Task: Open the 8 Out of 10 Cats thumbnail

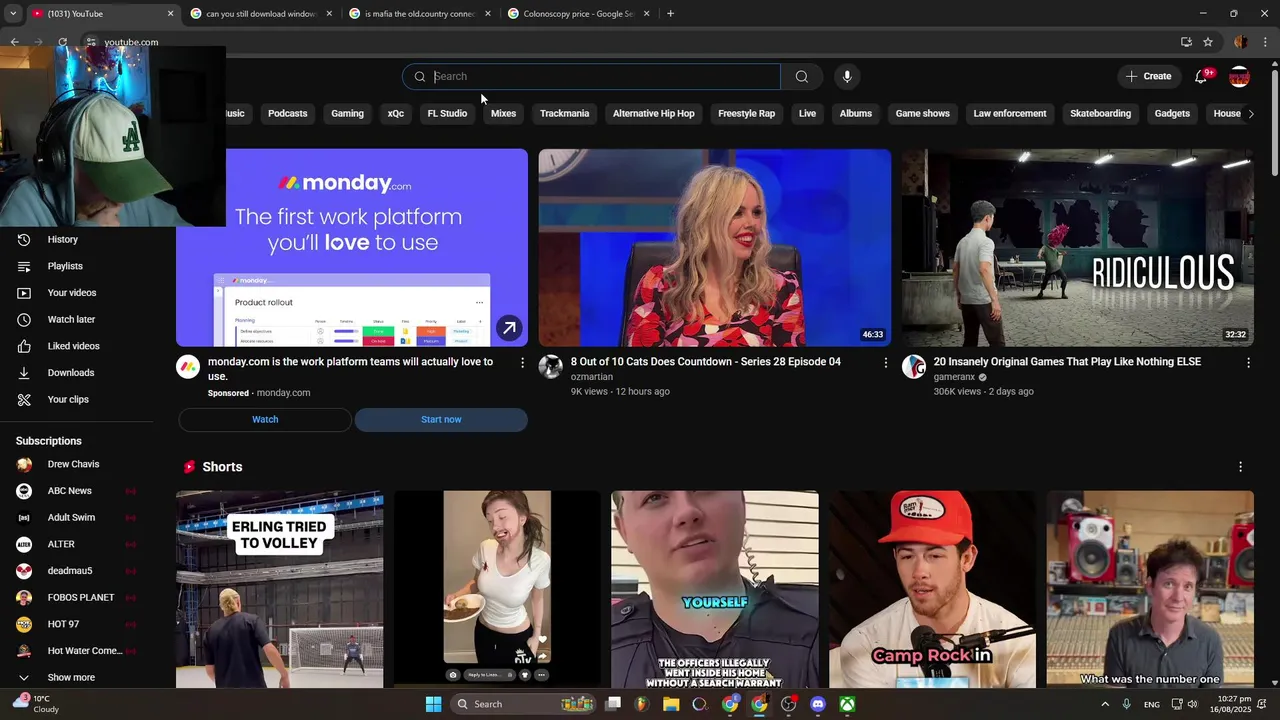Action: coord(715,248)
